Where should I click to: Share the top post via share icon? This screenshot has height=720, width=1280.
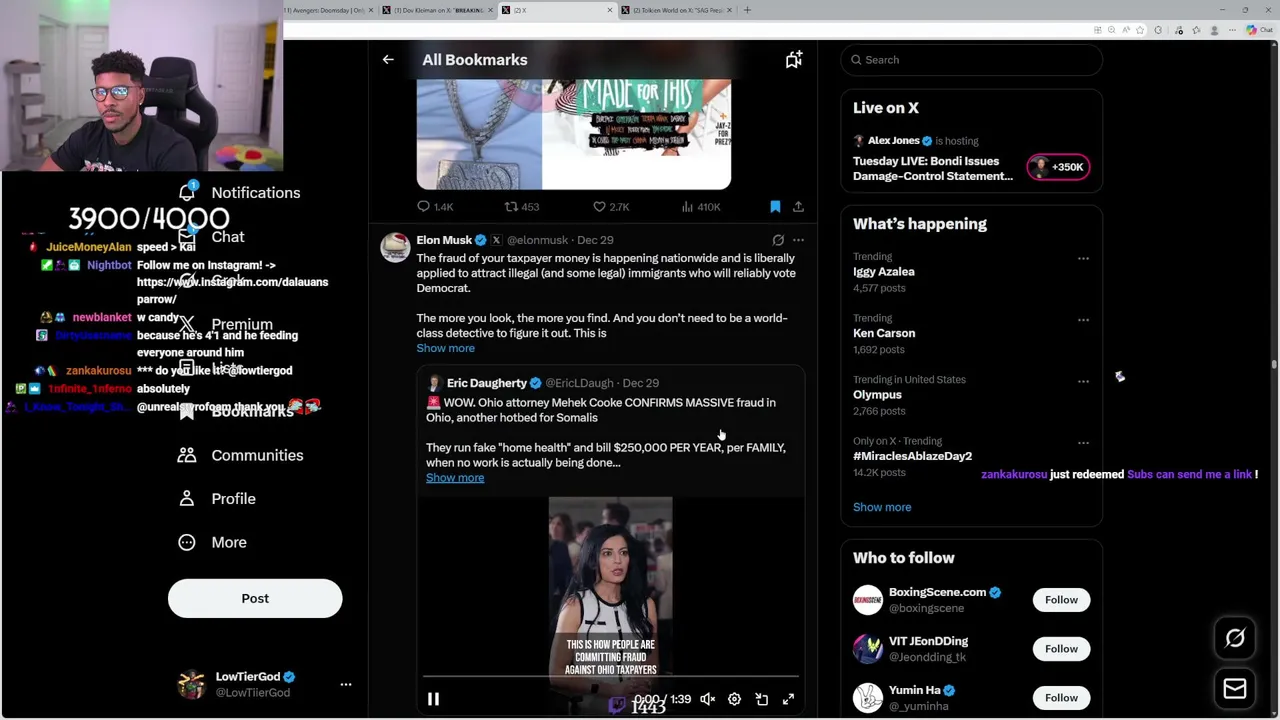(x=798, y=207)
